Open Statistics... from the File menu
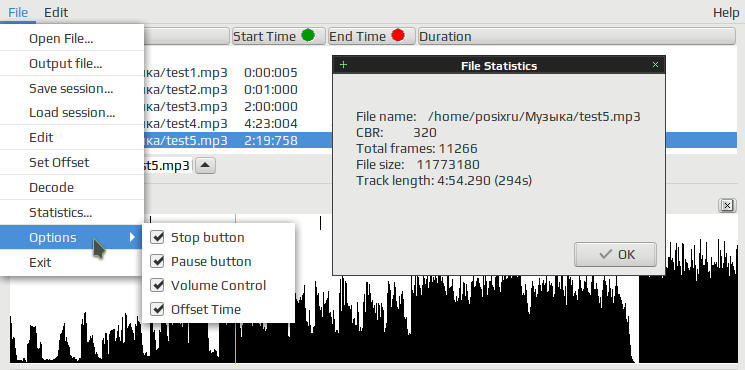The width and height of the screenshot is (745, 370). [x=72, y=213]
